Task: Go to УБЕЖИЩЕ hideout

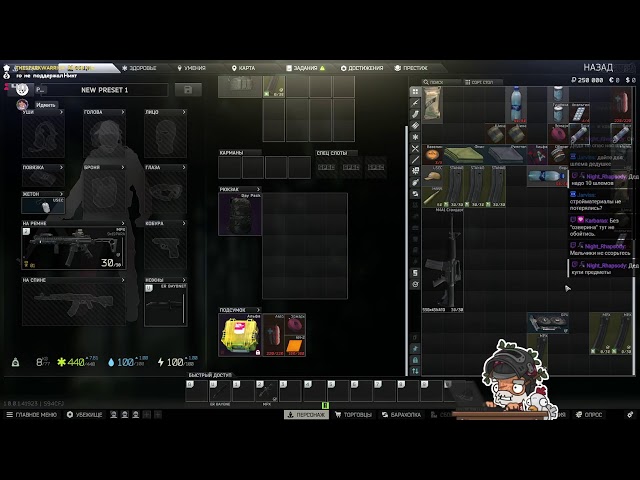Action: point(84,415)
